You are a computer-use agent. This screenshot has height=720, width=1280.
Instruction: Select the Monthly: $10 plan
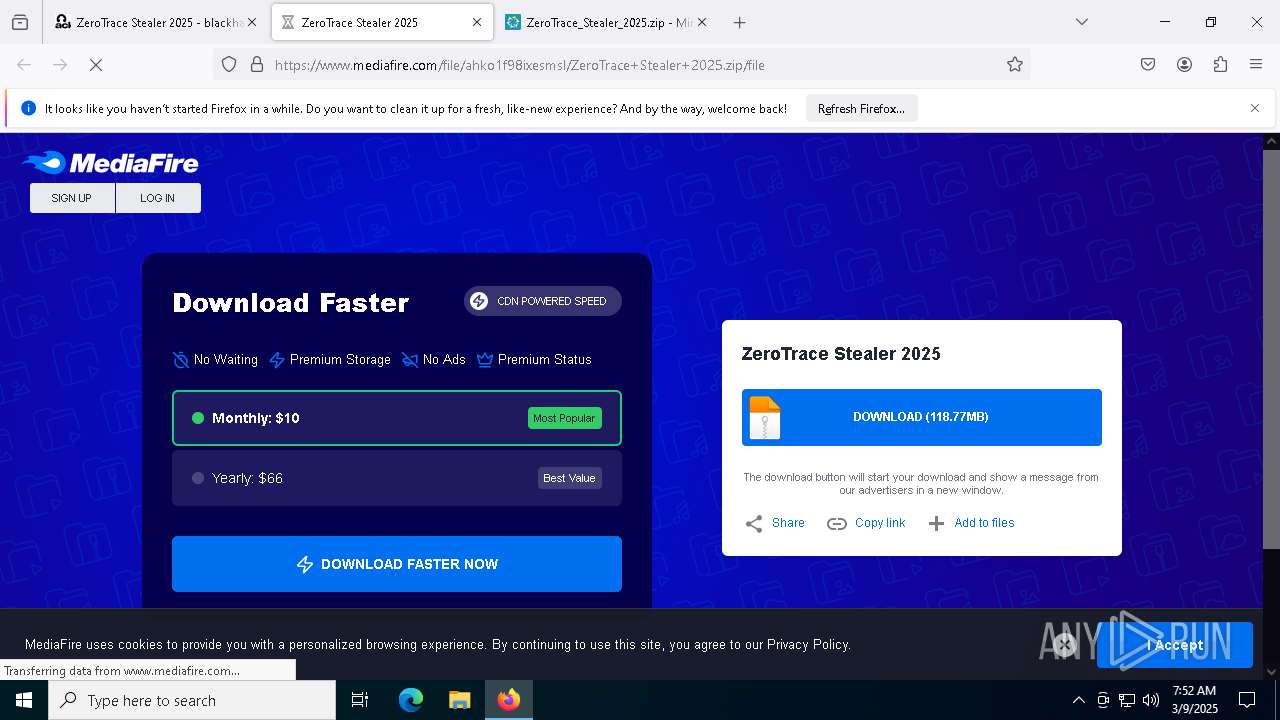(x=397, y=418)
